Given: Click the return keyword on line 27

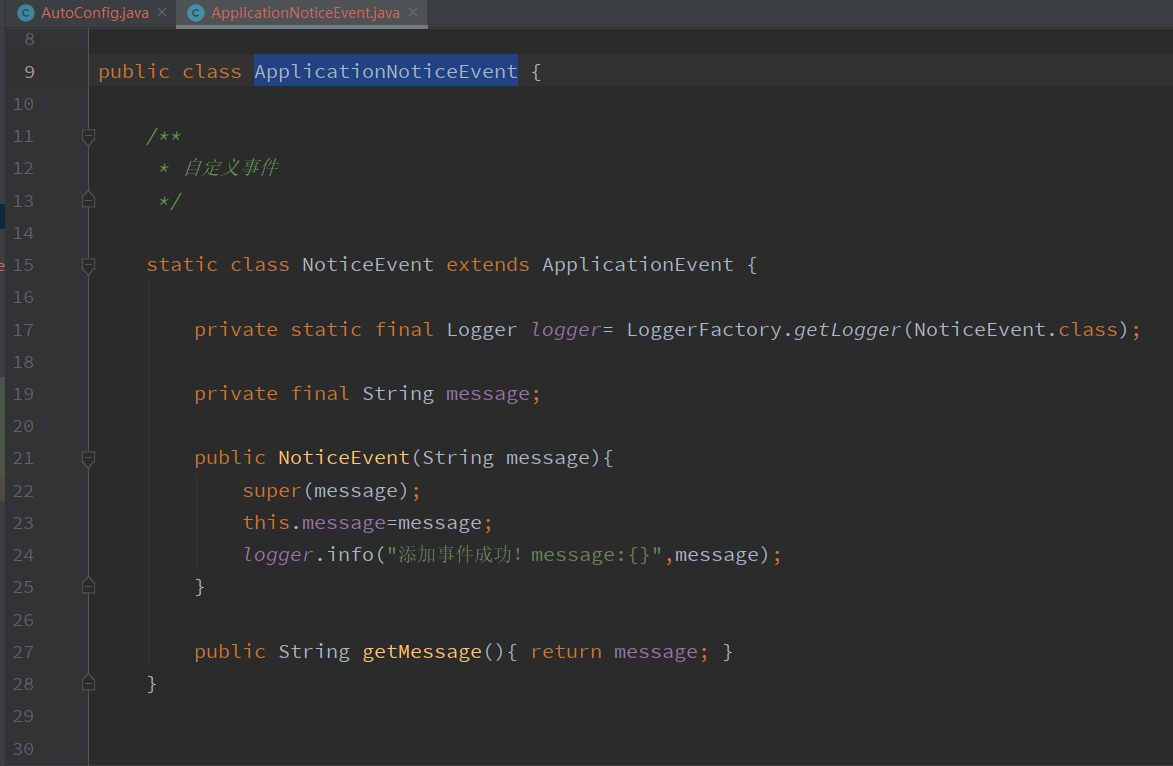Looking at the screenshot, I should pos(566,652).
